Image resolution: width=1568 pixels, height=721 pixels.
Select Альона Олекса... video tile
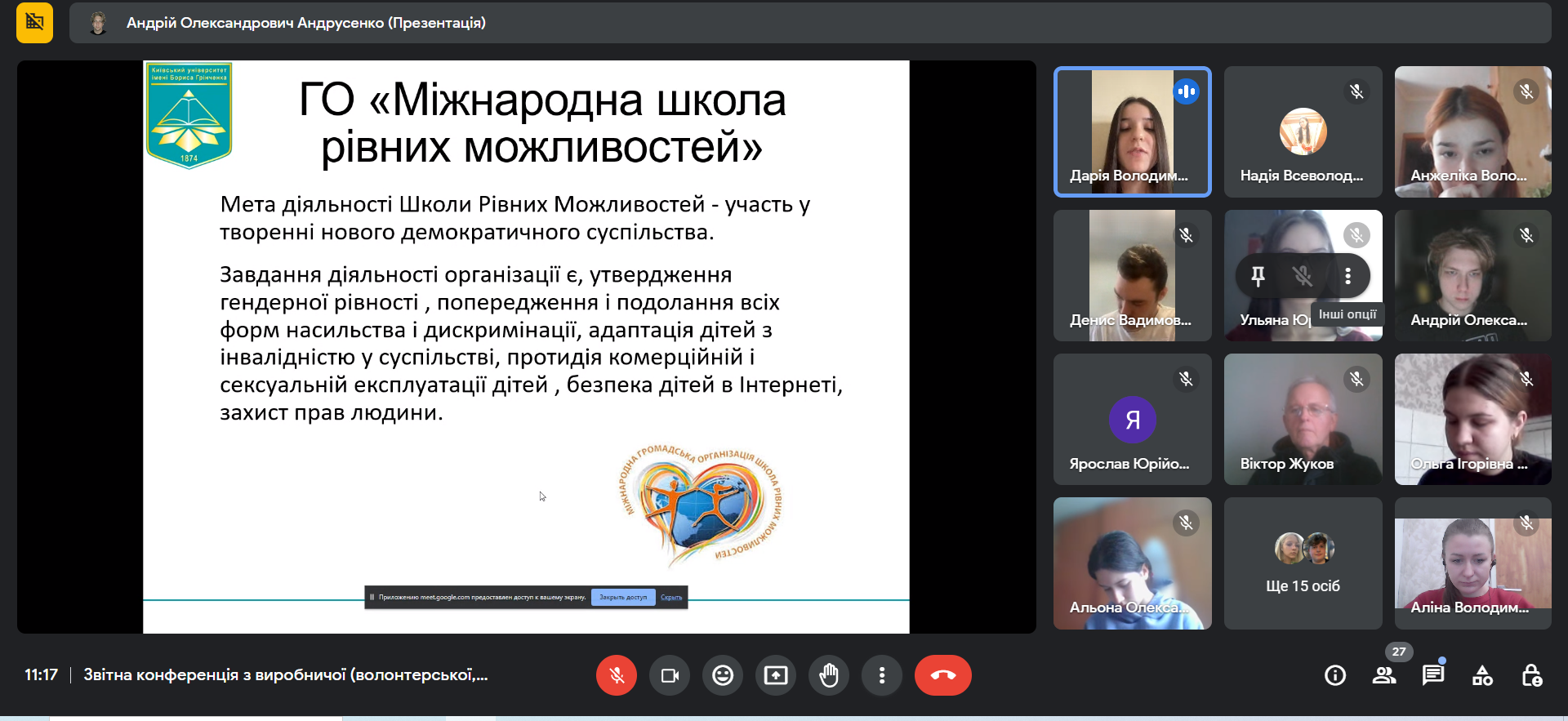click(1133, 563)
